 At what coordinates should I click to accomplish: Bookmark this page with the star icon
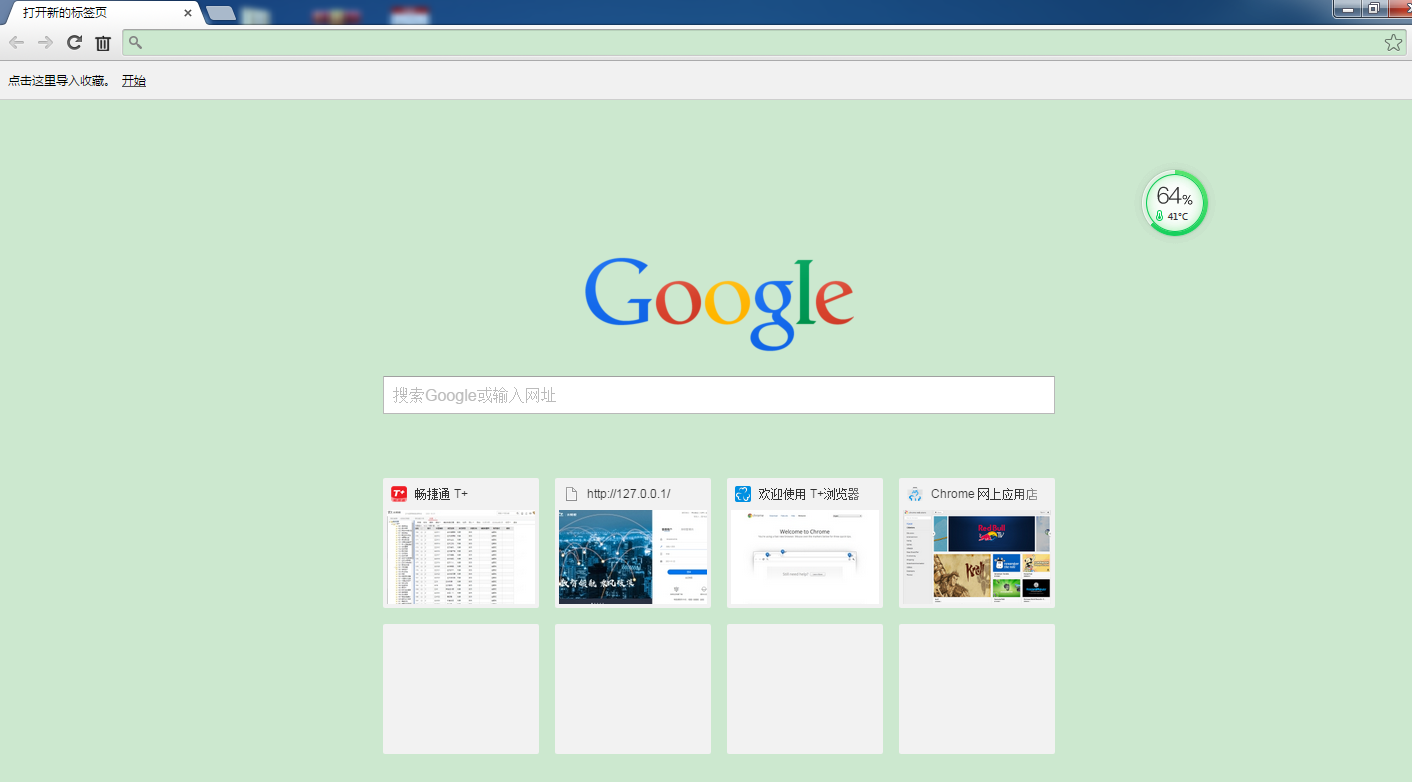1393,42
